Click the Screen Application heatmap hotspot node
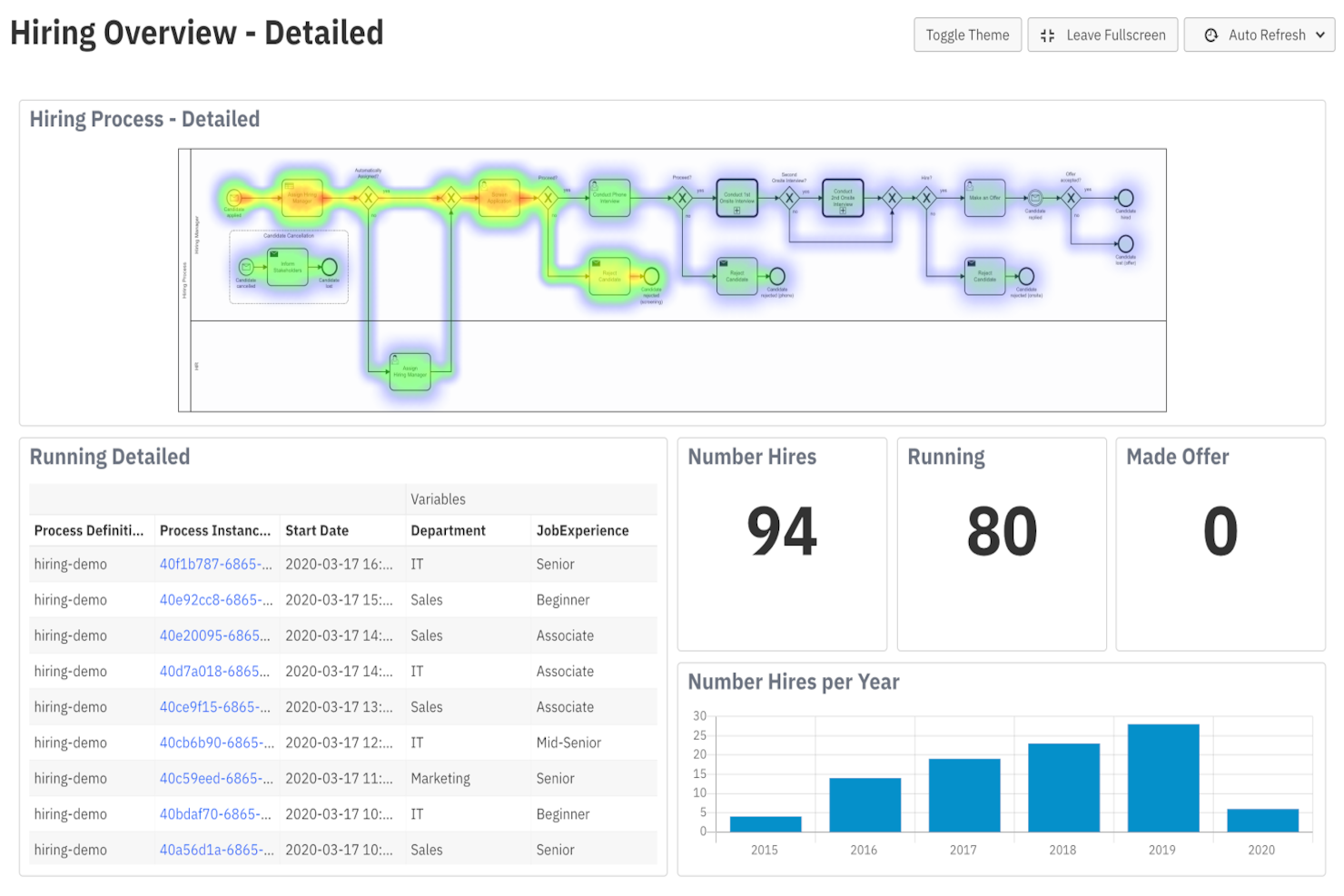1344x896 pixels. pos(499,197)
